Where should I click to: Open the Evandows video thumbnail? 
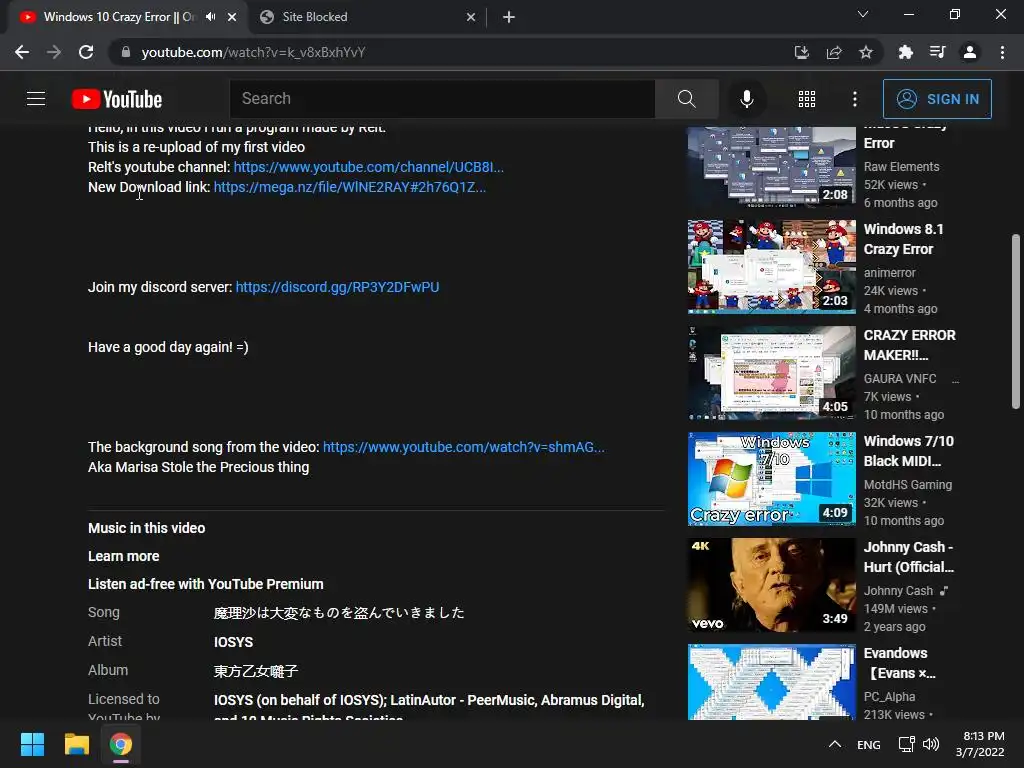(771, 682)
